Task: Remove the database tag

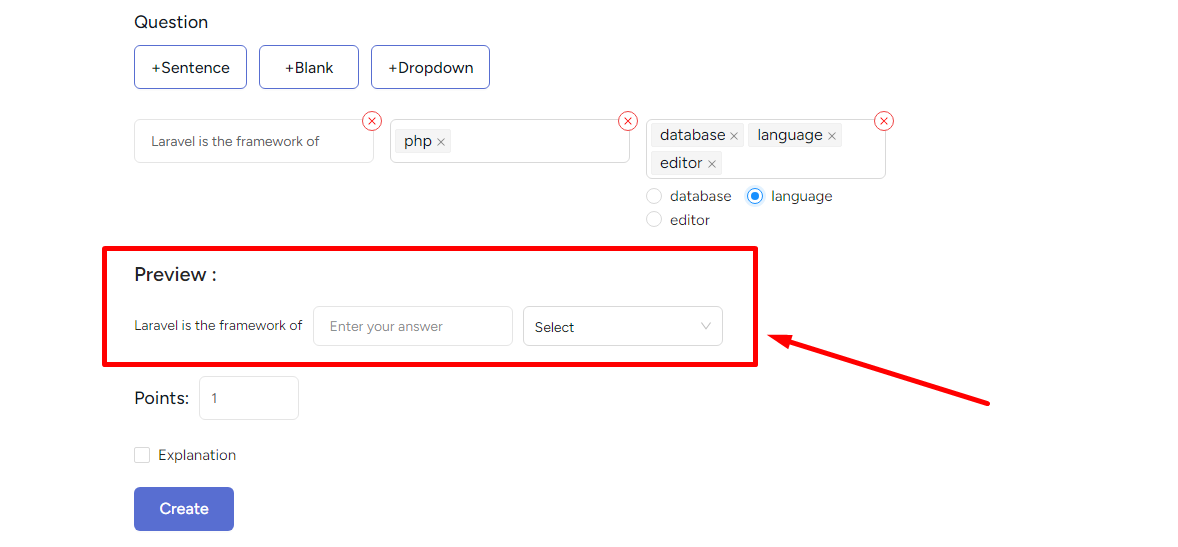Action: [x=734, y=136]
